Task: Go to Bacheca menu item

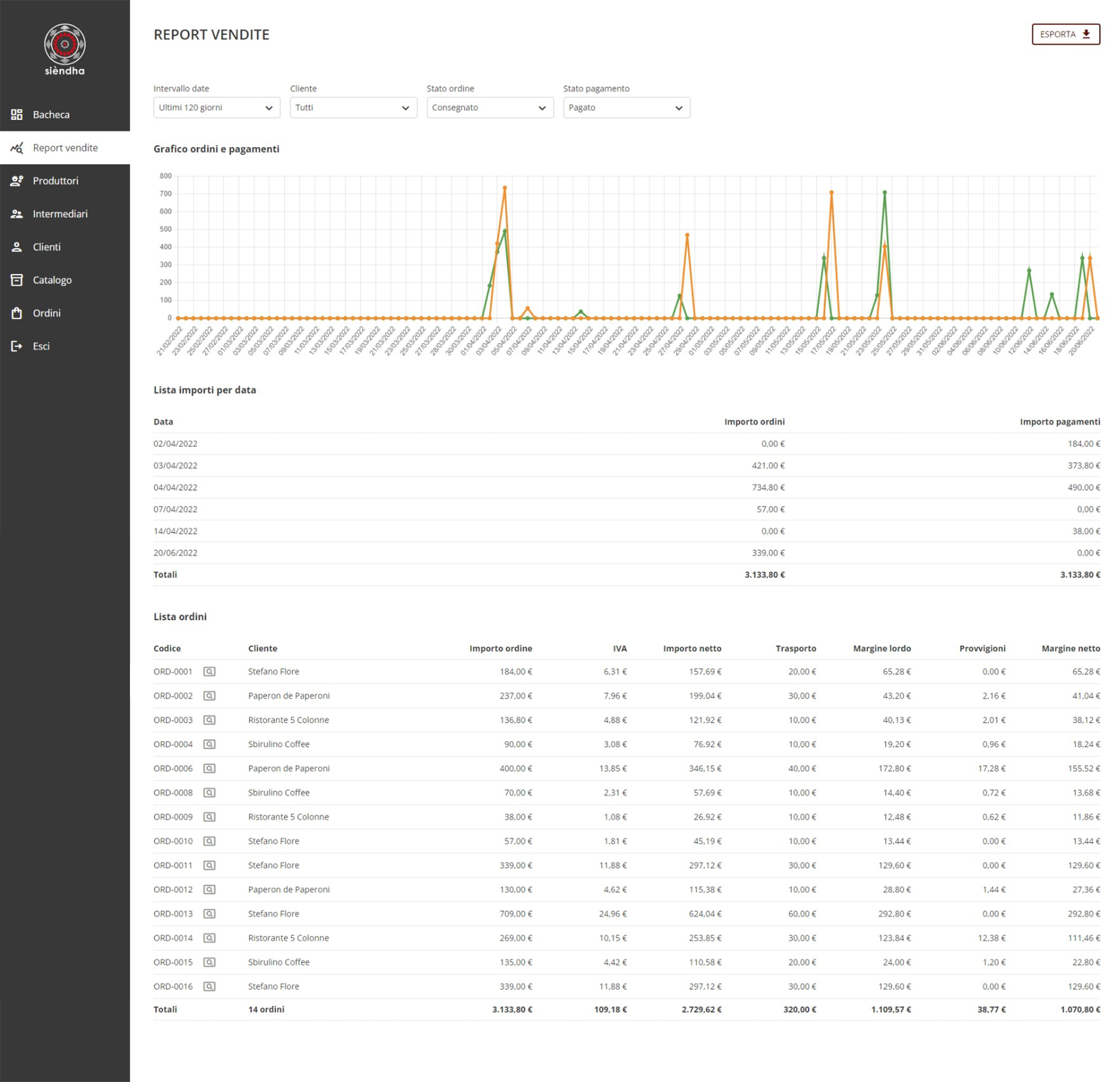Action: 65,115
